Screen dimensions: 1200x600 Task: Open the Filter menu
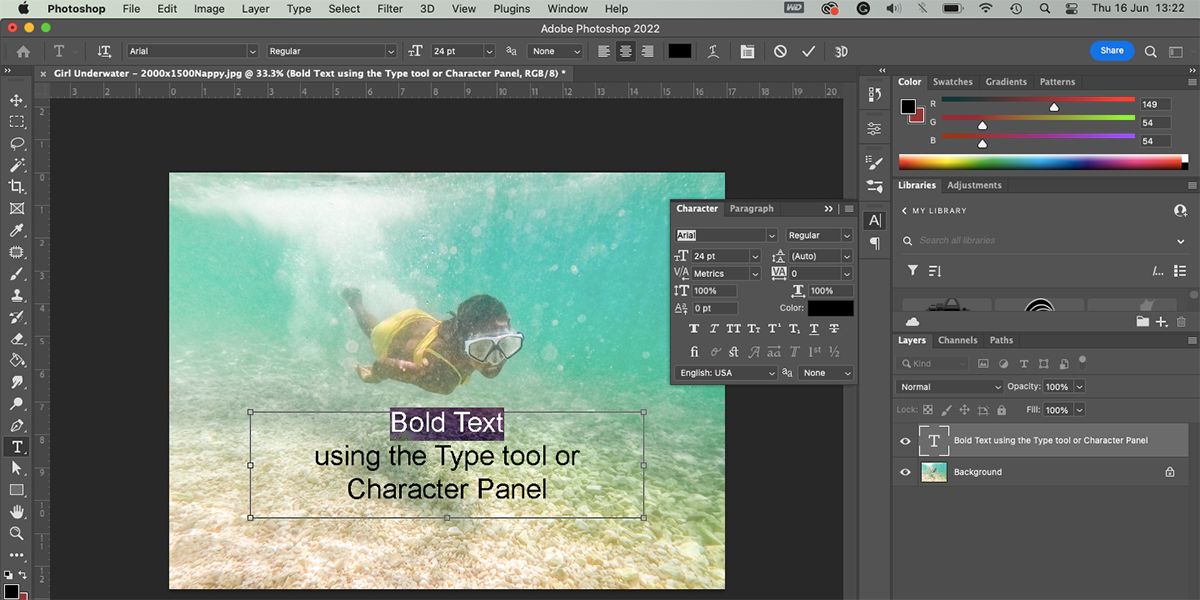pos(389,8)
